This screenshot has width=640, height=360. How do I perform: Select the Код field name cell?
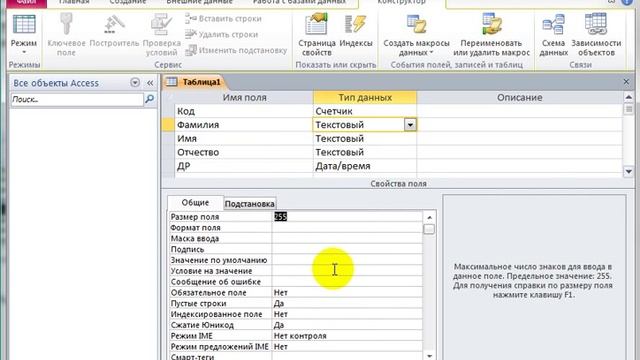click(x=244, y=111)
